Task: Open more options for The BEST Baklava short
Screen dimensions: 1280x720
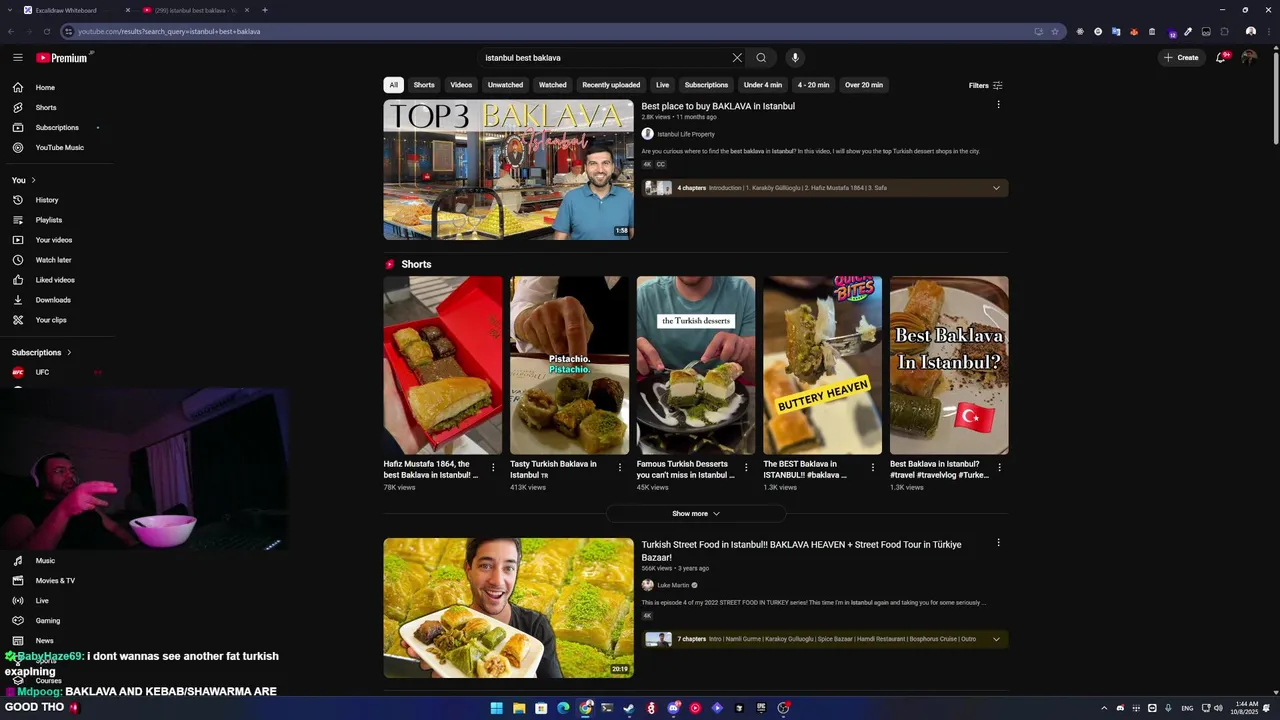Action: pyautogui.click(x=872, y=467)
